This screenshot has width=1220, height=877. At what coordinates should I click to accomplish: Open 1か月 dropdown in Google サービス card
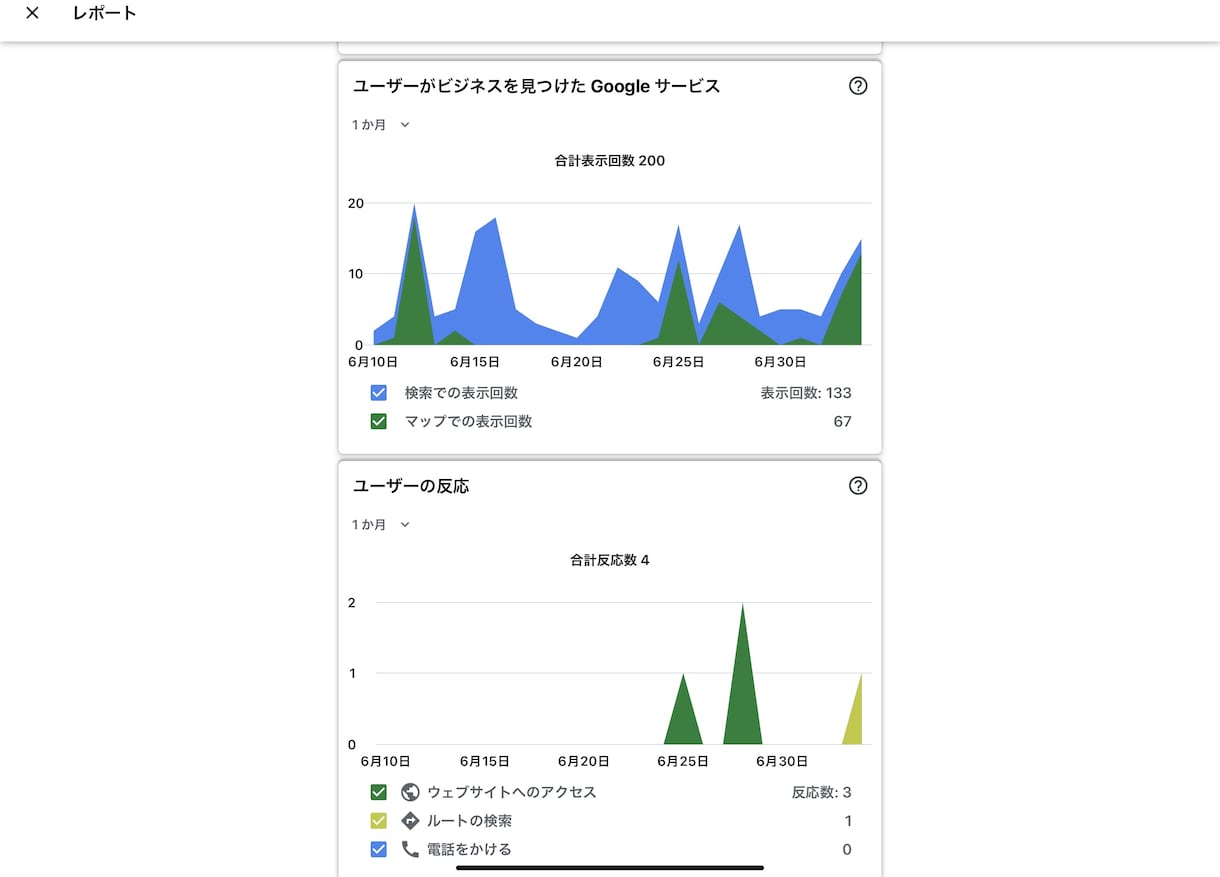(381, 125)
